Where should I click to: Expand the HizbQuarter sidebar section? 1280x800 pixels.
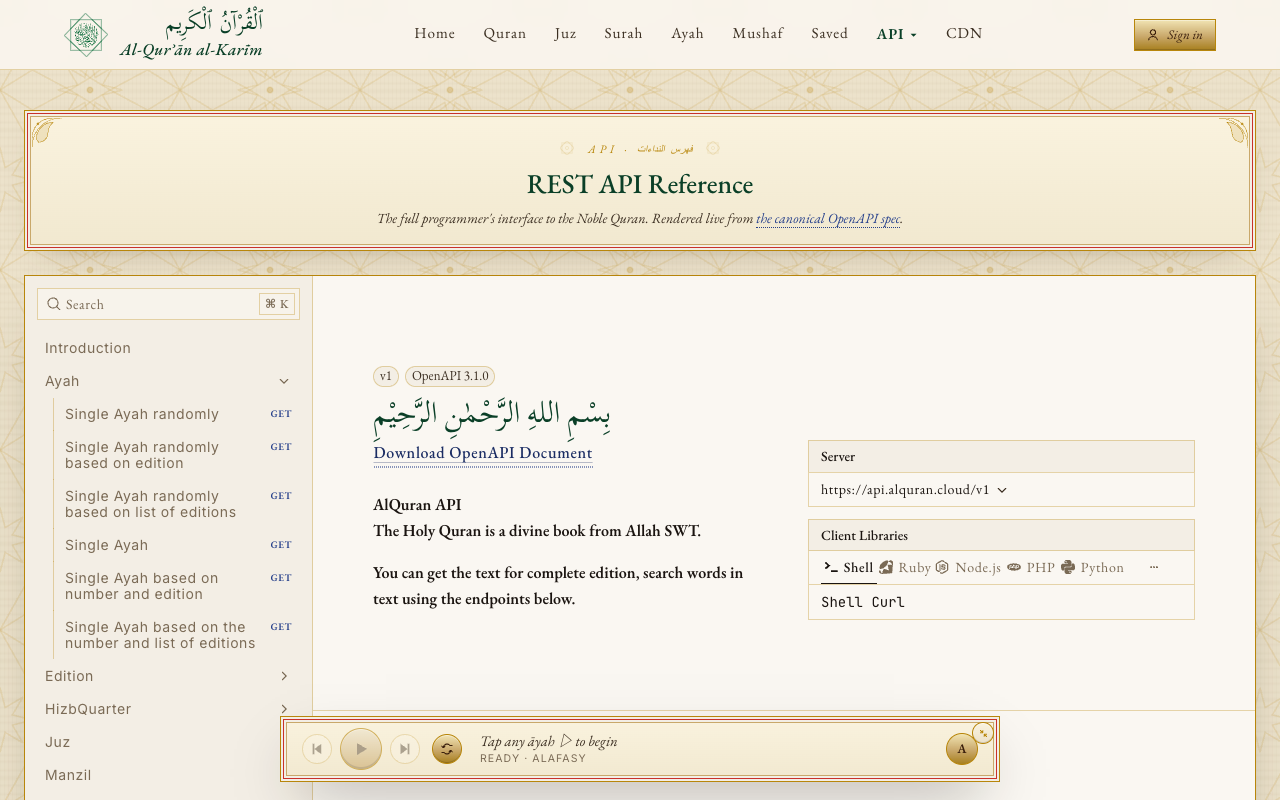tap(168, 709)
